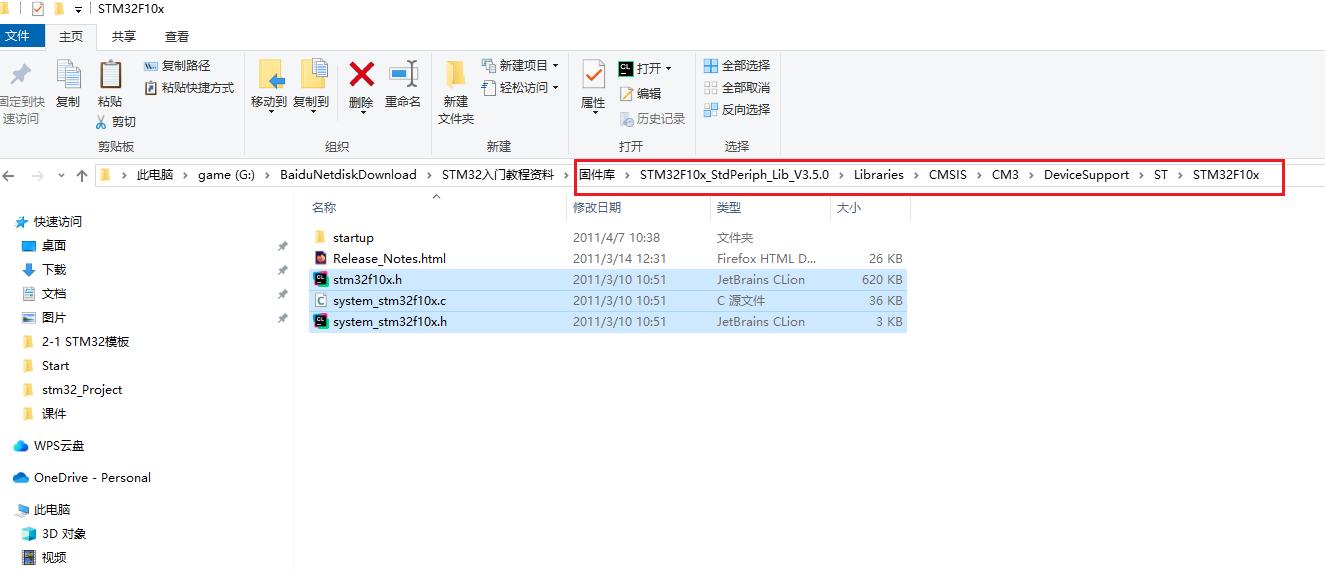Click Libraries breadcrumb
The image size is (1325, 570).
point(879,175)
